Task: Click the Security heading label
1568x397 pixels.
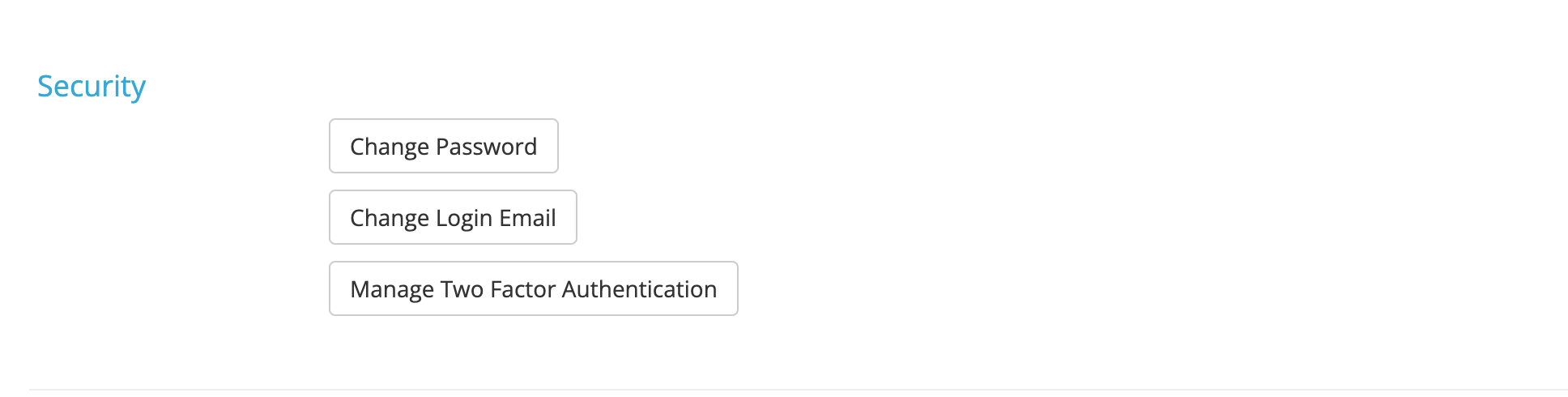Action: [92, 87]
